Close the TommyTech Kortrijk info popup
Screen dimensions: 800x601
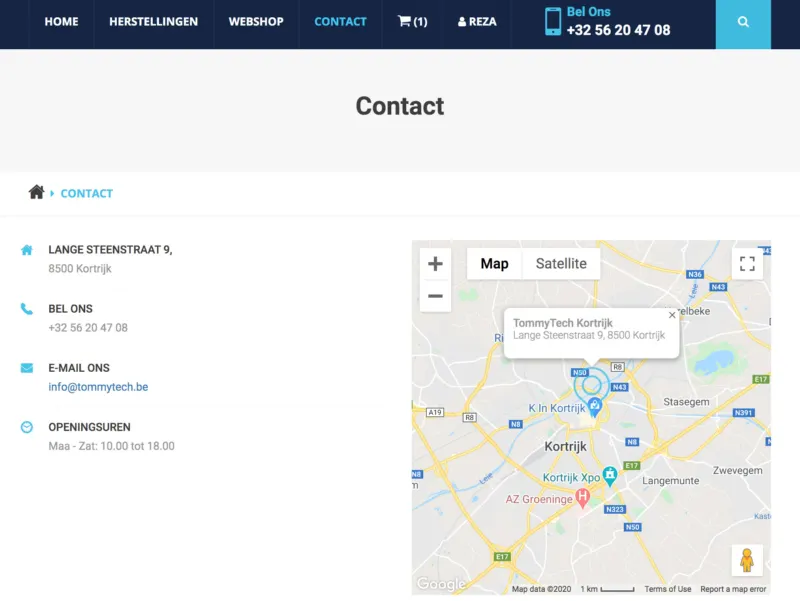[x=672, y=315]
